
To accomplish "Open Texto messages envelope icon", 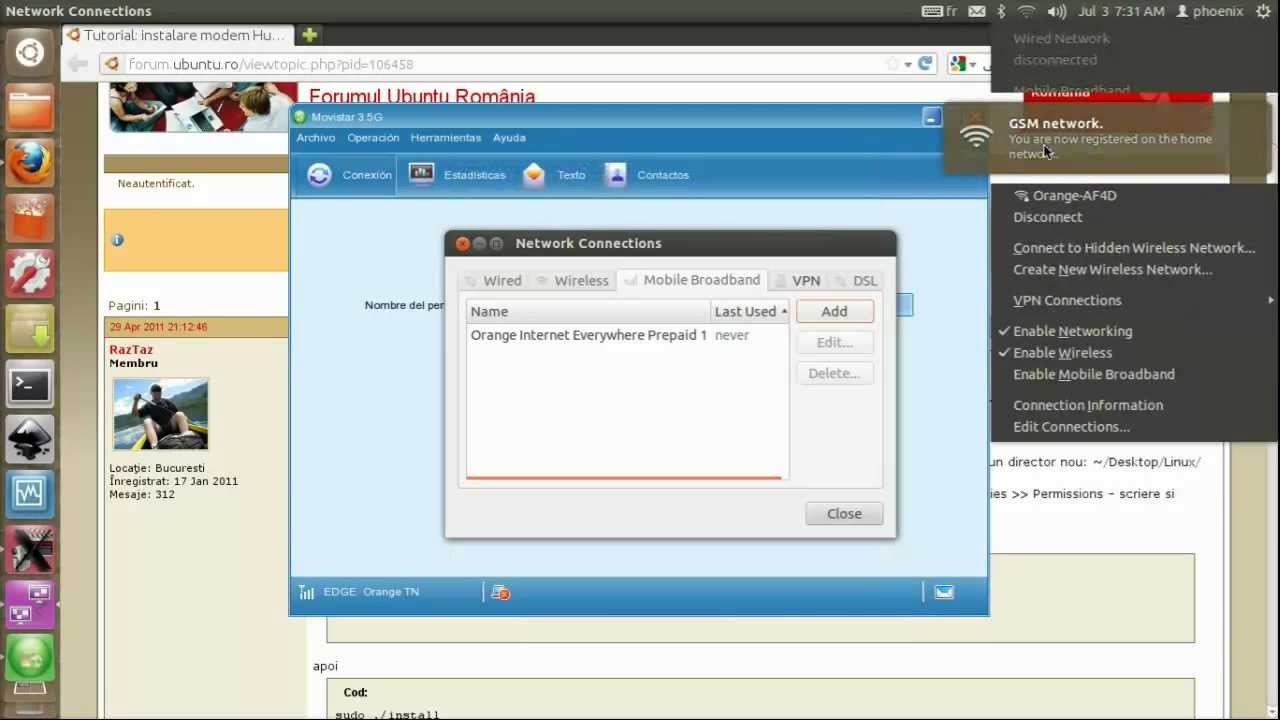I will pyautogui.click(x=534, y=174).
